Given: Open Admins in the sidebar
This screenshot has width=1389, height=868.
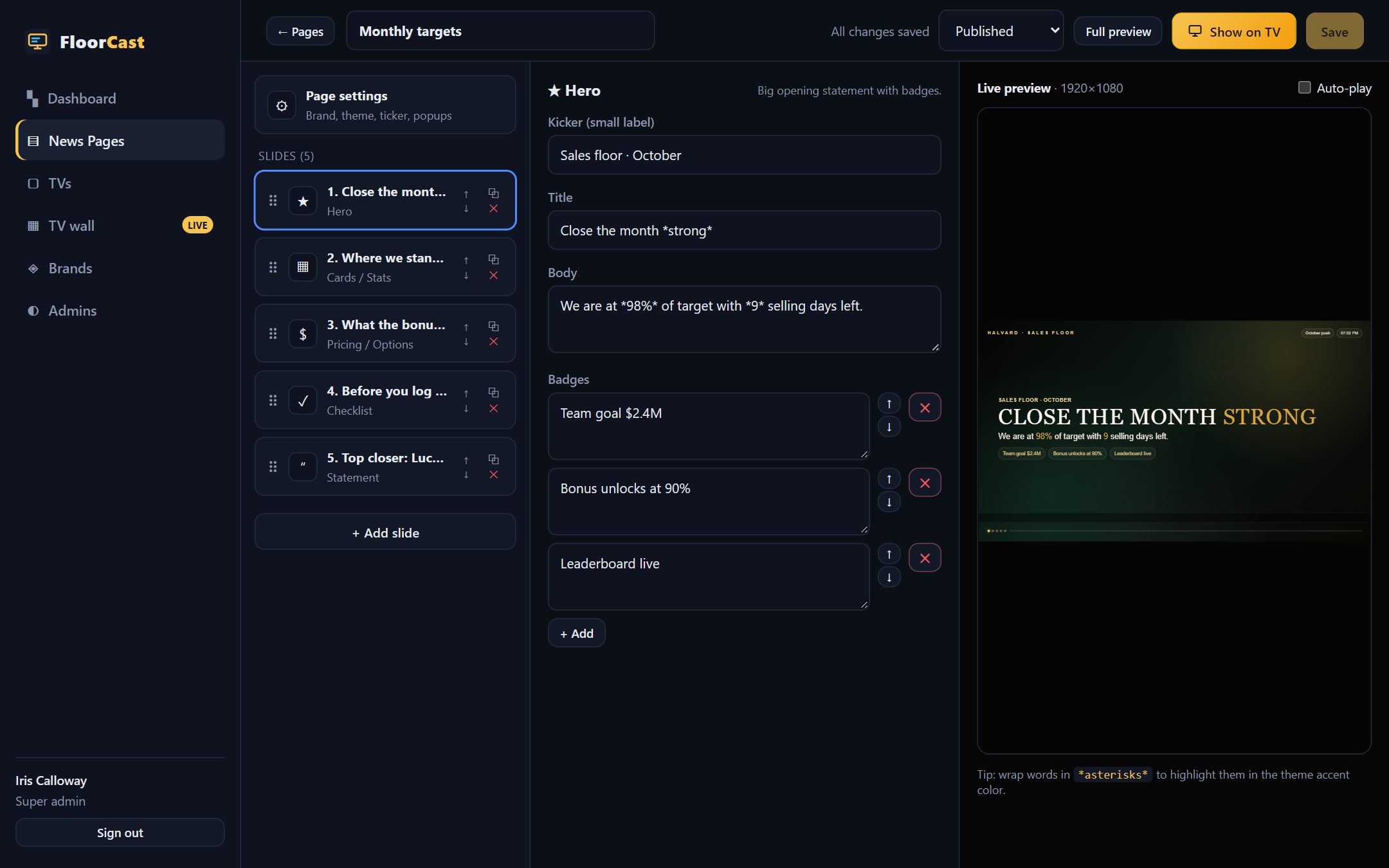Looking at the screenshot, I should point(120,311).
